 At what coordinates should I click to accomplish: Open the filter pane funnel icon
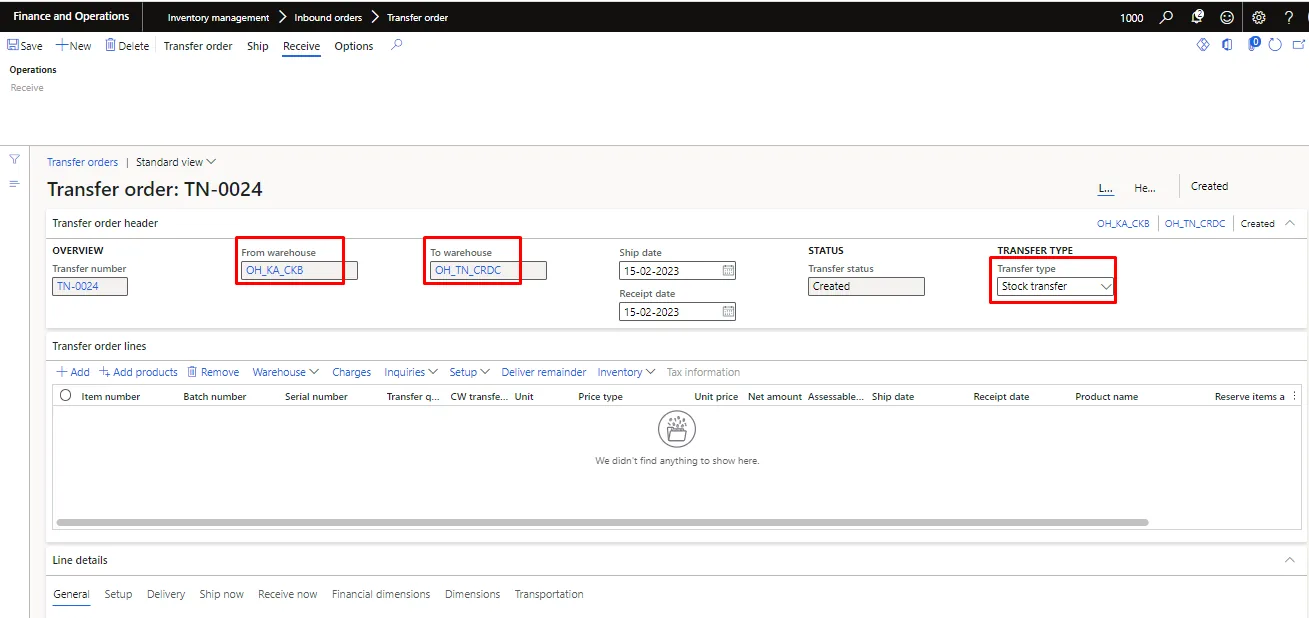(x=14, y=159)
